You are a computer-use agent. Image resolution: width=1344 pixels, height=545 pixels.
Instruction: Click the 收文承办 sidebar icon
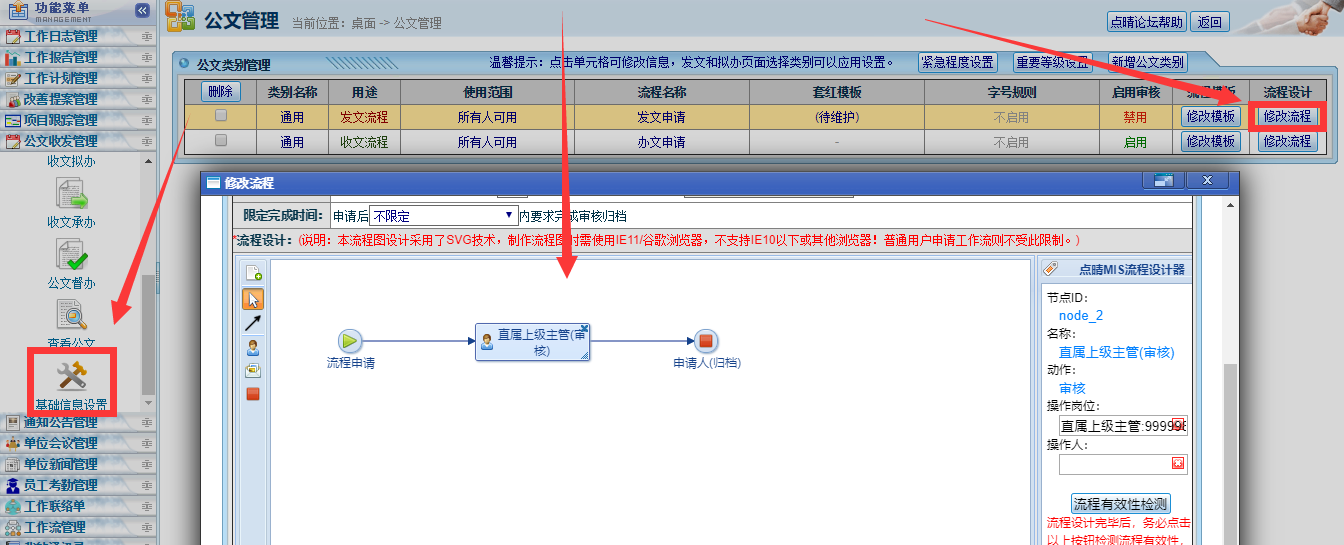tap(72, 194)
